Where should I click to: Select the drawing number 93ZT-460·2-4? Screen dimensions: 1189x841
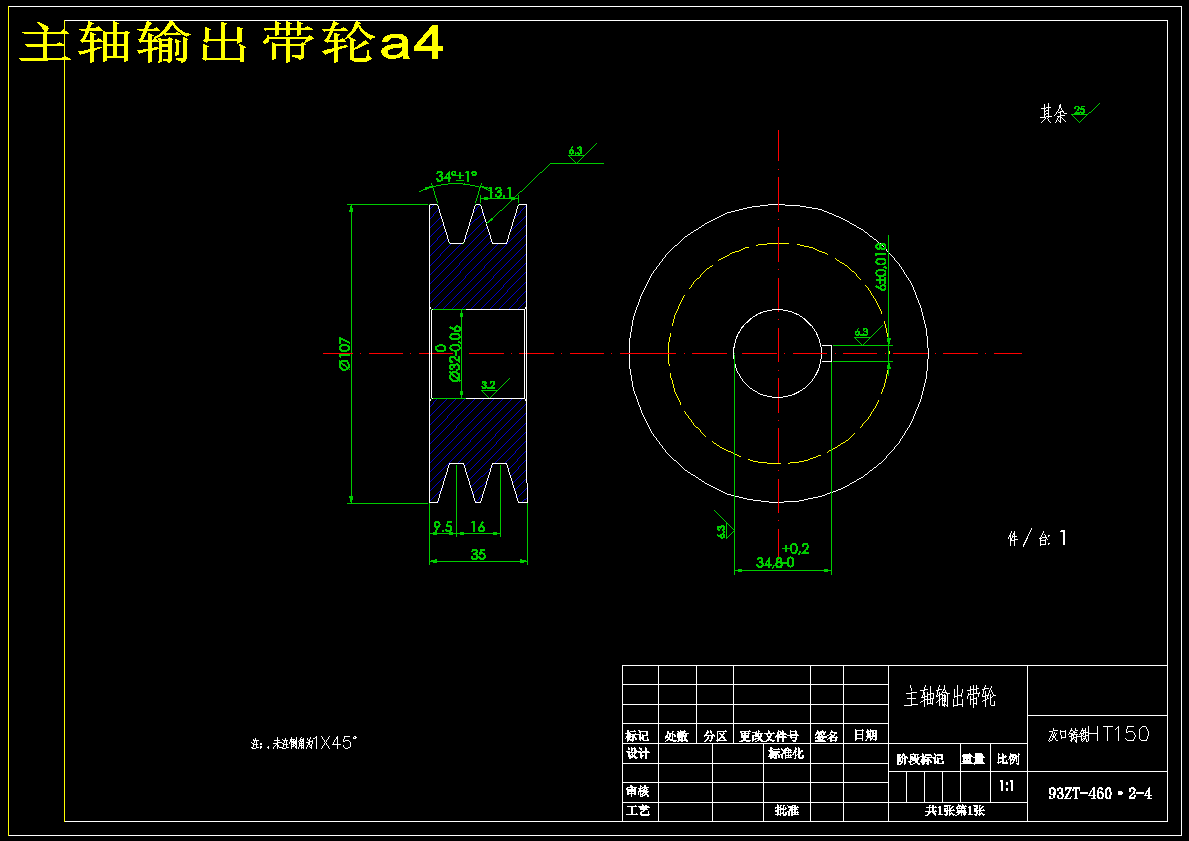coord(1100,794)
